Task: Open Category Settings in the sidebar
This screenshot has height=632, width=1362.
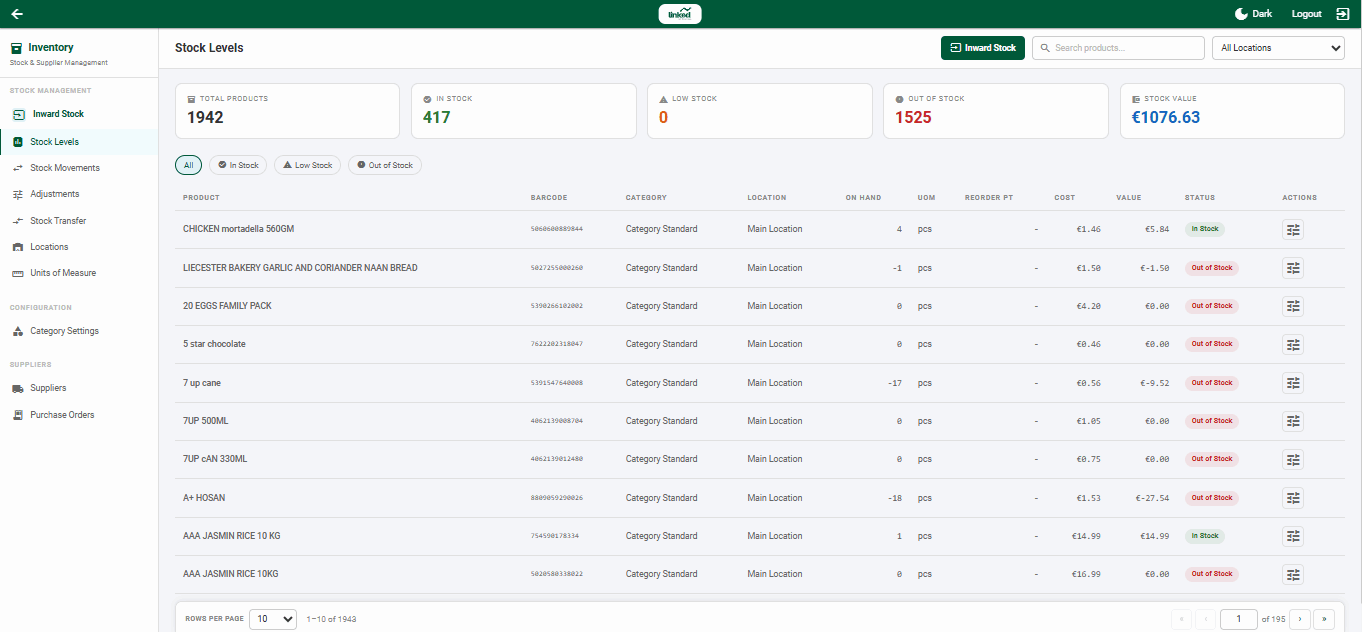Action: 79,331
